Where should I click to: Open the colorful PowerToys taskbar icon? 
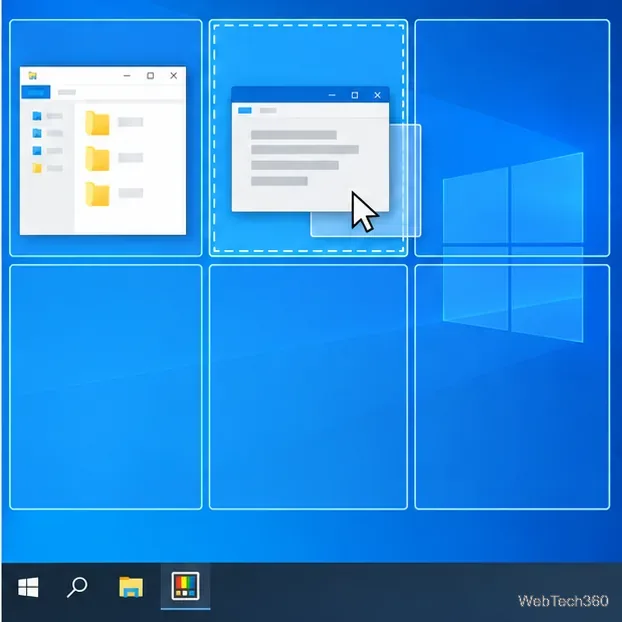point(185,586)
